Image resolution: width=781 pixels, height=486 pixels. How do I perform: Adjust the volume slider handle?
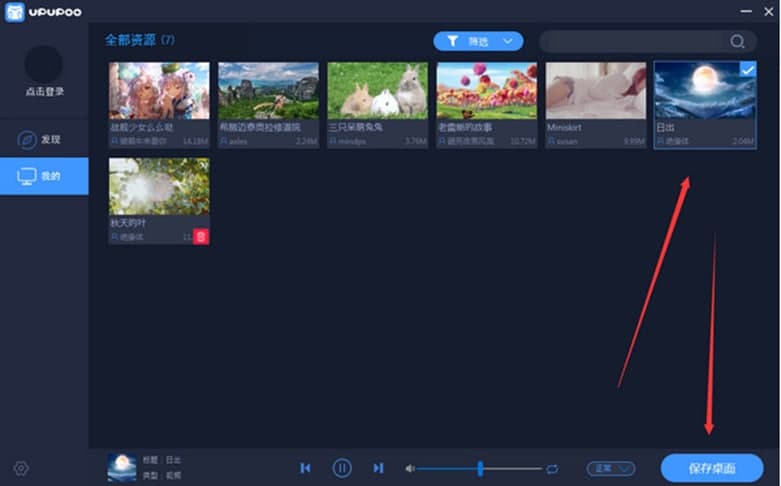tap(481, 468)
